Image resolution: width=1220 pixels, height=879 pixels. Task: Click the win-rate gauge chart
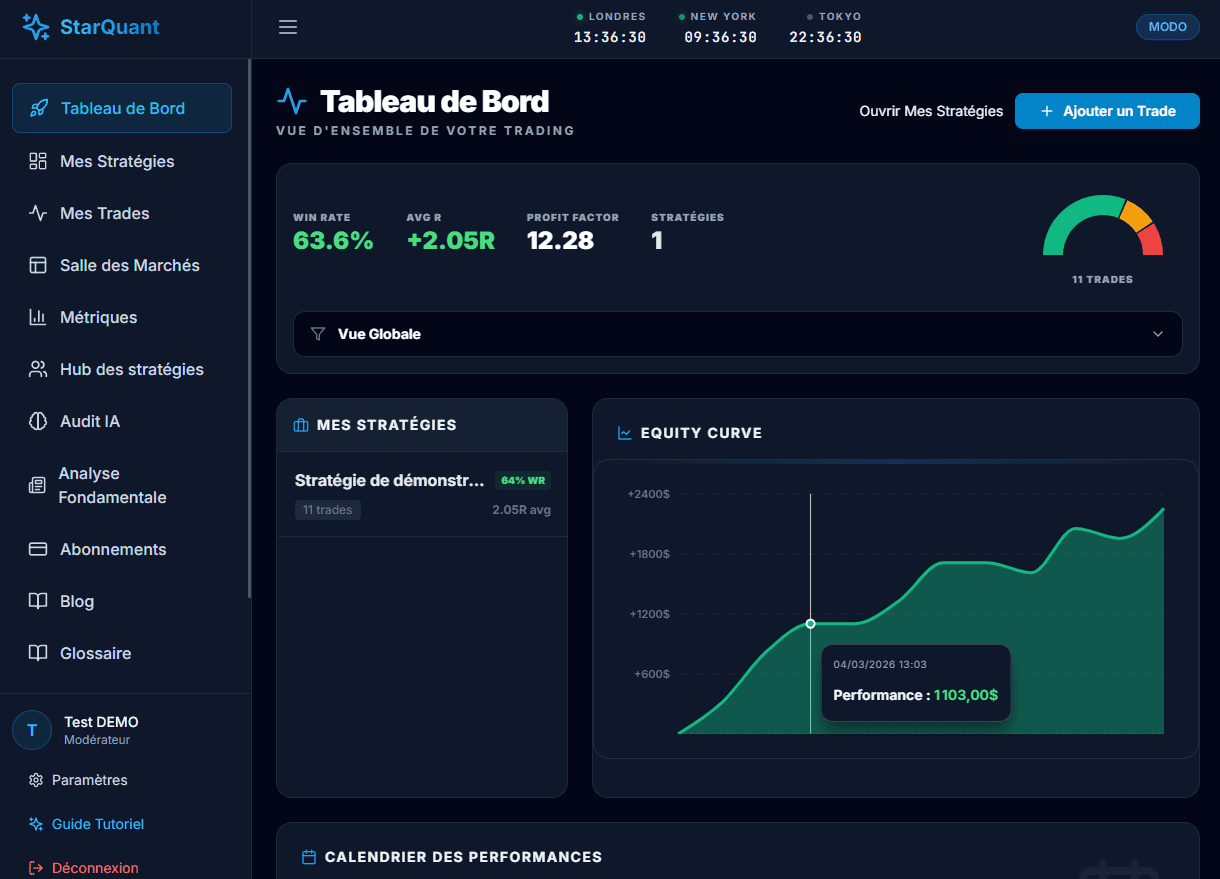(1102, 228)
